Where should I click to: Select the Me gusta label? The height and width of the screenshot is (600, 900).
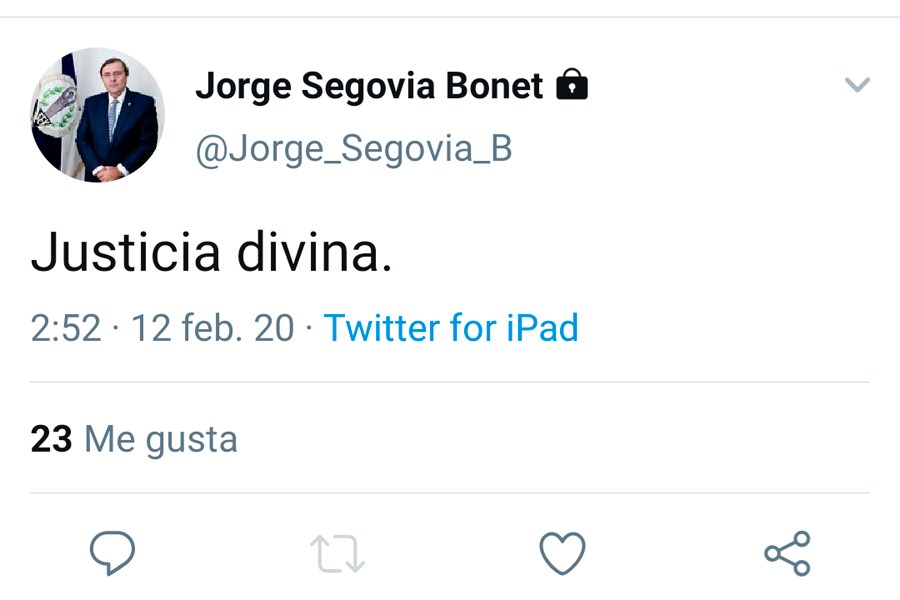(x=161, y=439)
